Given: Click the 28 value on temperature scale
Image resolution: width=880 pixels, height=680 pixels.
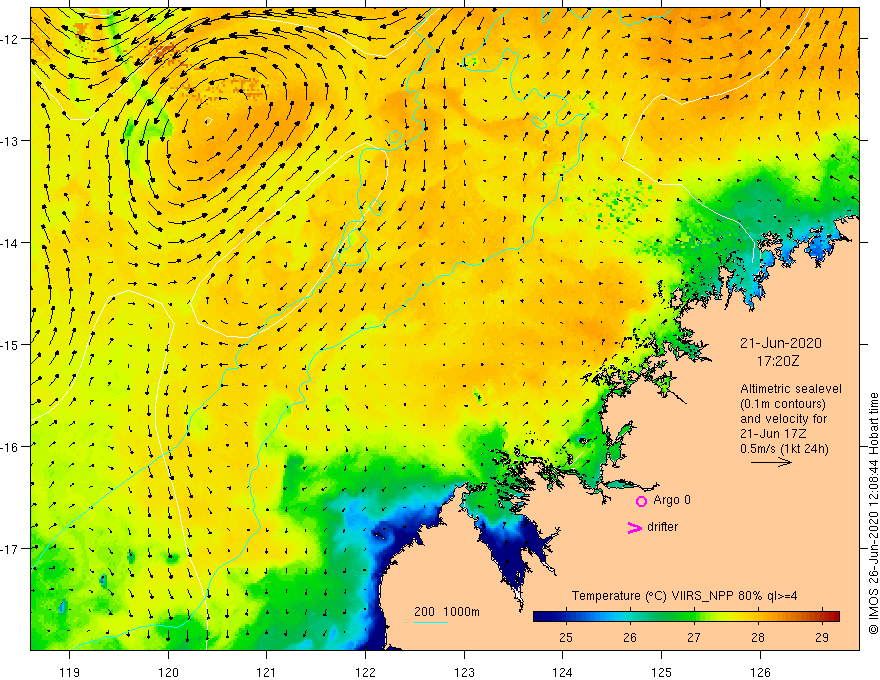Looking at the screenshot, I should click(x=758, y=637).
